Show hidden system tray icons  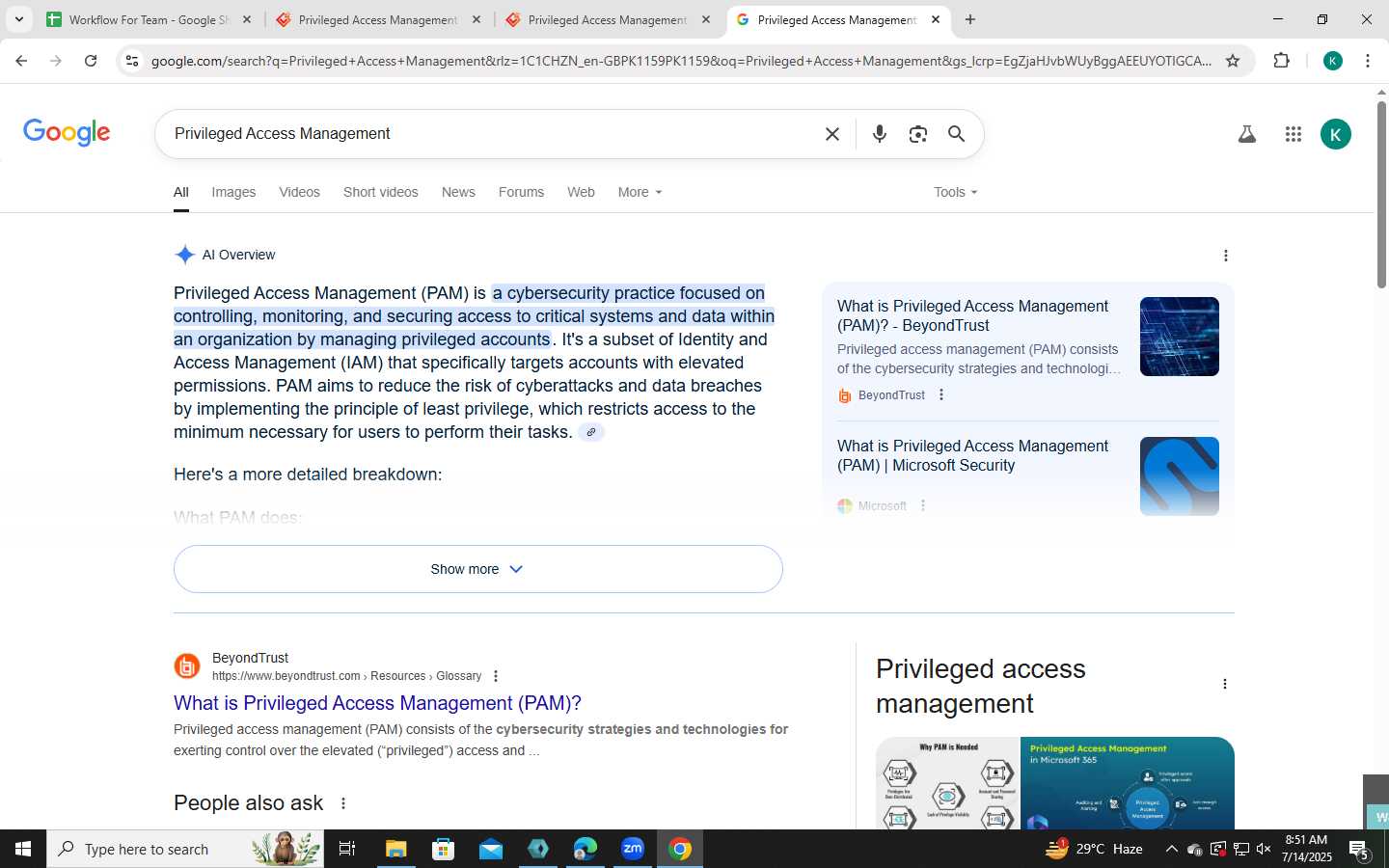pyautogui.click(x=1171, y=849)
